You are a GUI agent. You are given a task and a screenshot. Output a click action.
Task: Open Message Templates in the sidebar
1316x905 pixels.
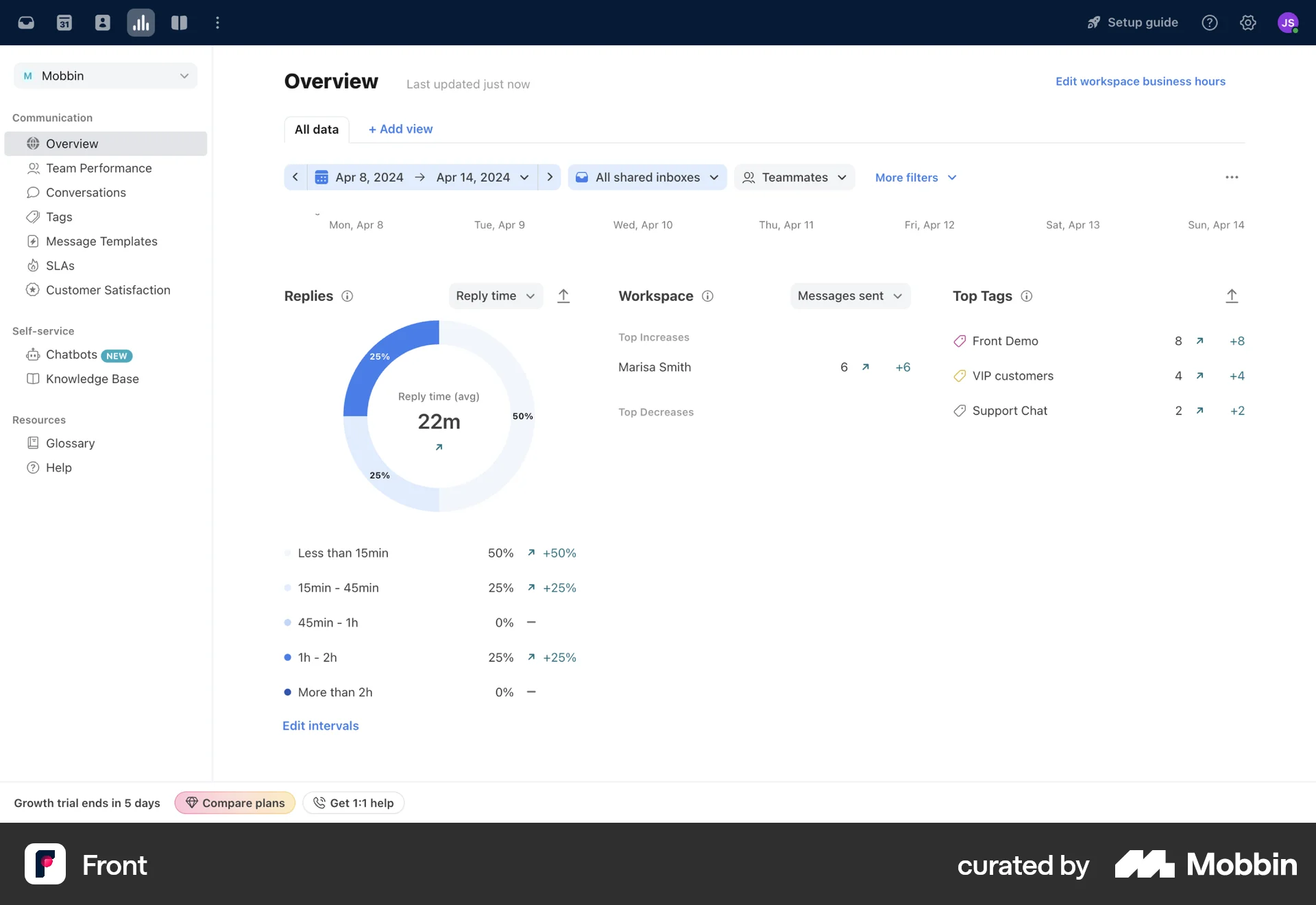click(100, 241)
